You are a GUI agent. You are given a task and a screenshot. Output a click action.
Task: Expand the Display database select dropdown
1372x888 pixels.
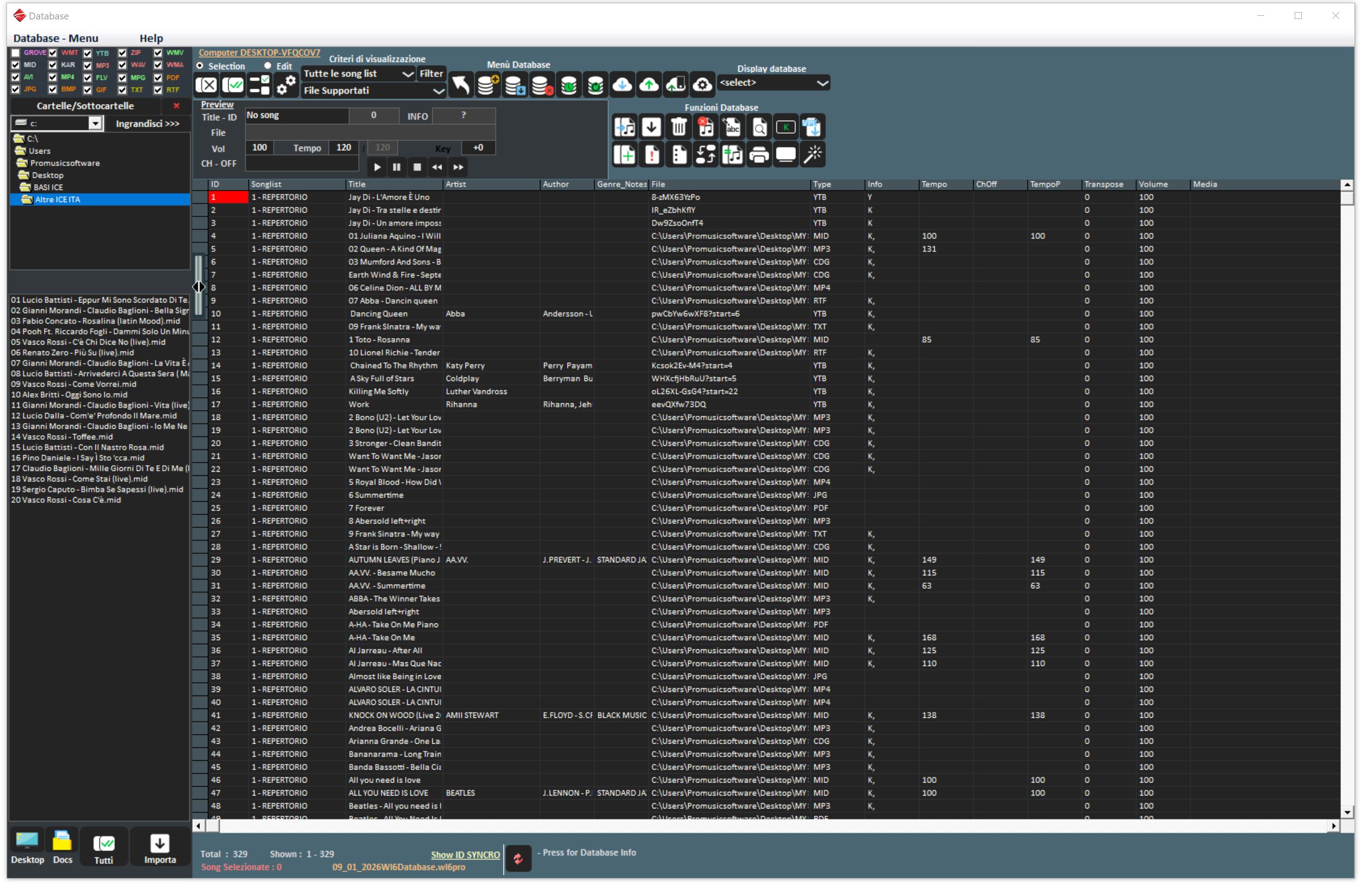pyautogui.click(x=822, y=83)
